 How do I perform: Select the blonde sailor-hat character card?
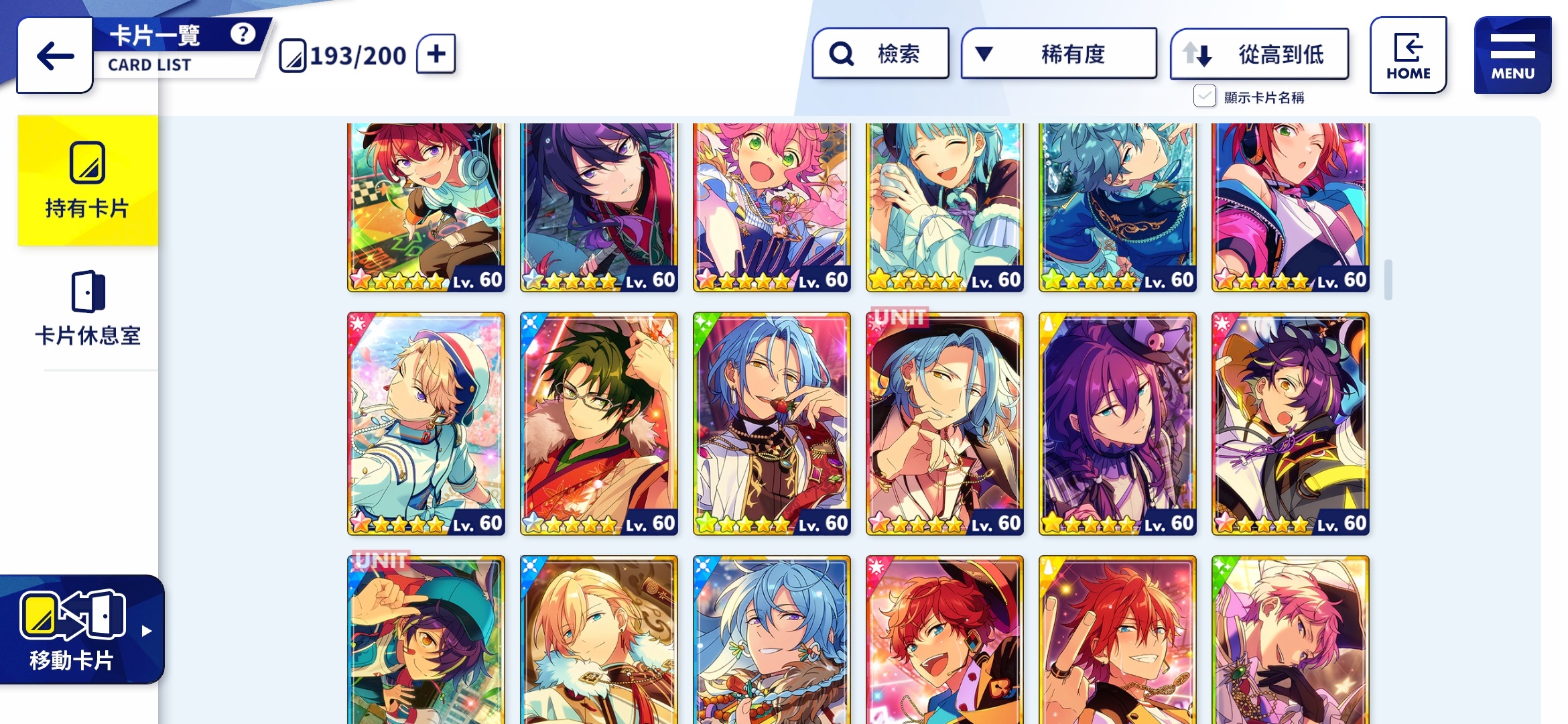click(x=426, y=424)
